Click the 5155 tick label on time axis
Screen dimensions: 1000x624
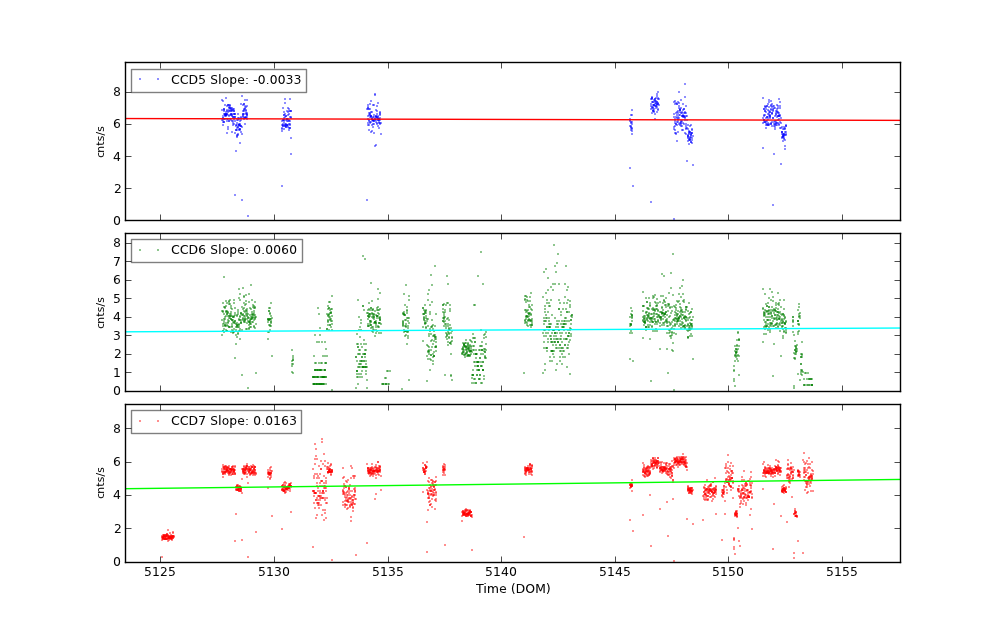point(842,572)
